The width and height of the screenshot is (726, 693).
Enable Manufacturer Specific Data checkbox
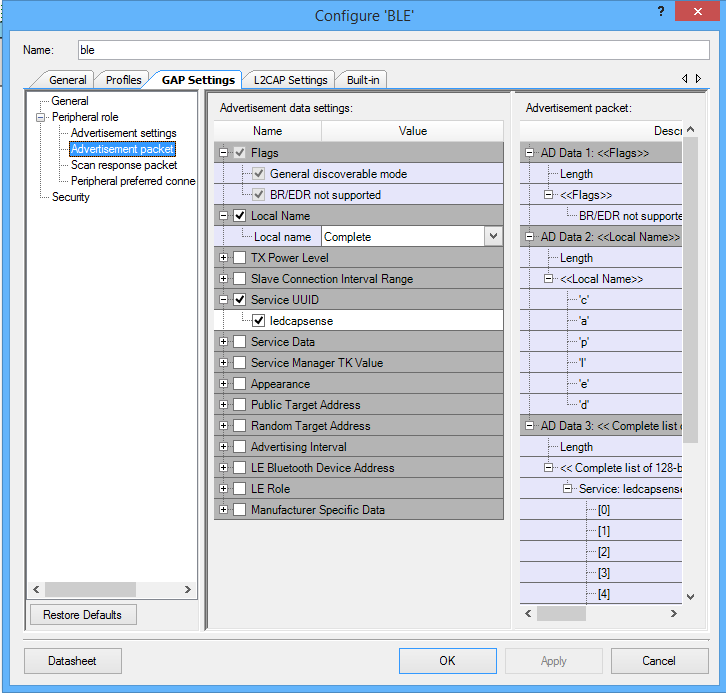[239, 510]
